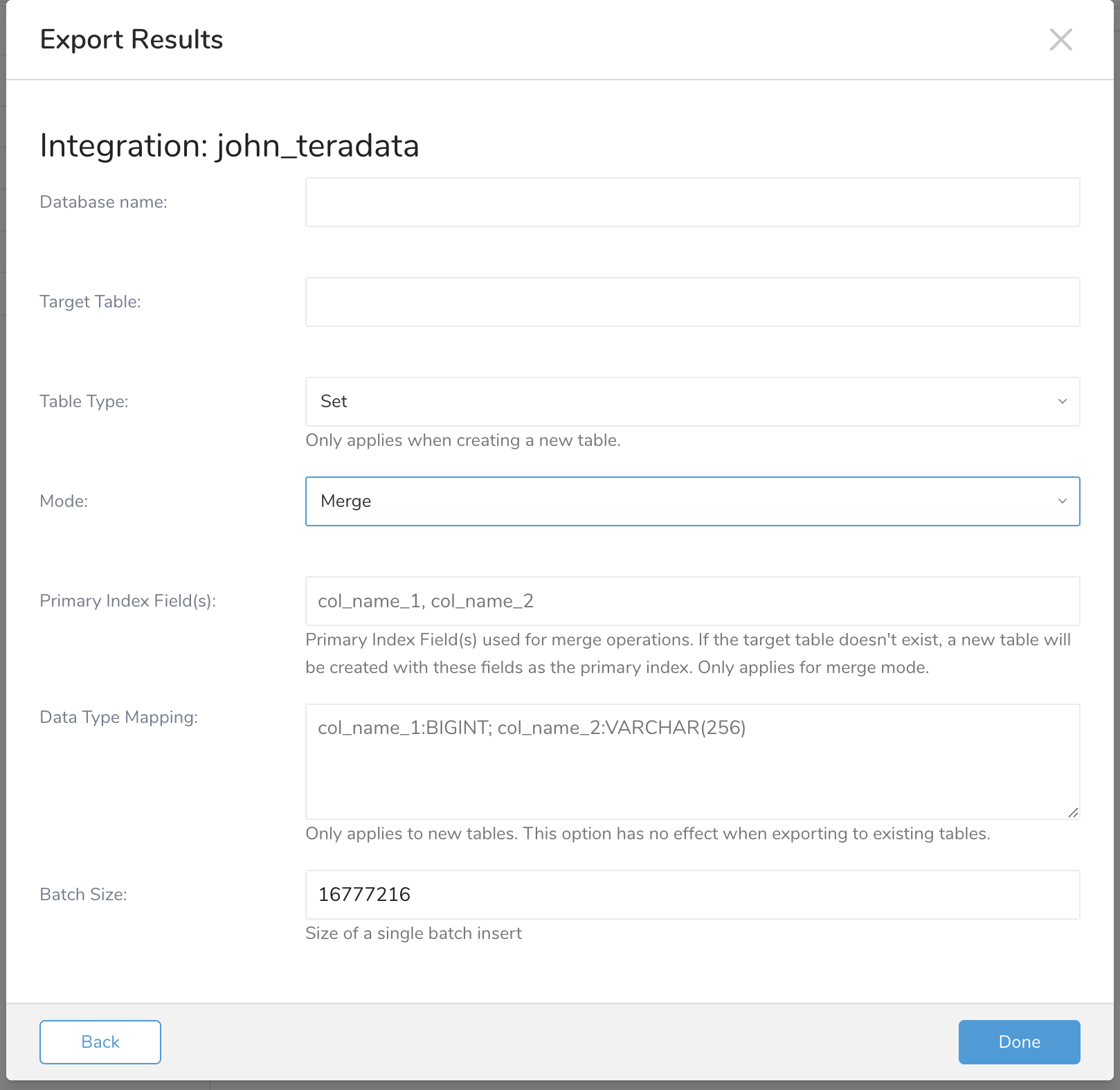Screen dimensions: 1120x1090
Task: Click the 'Table Type:' label
Action: pos(84,402)
